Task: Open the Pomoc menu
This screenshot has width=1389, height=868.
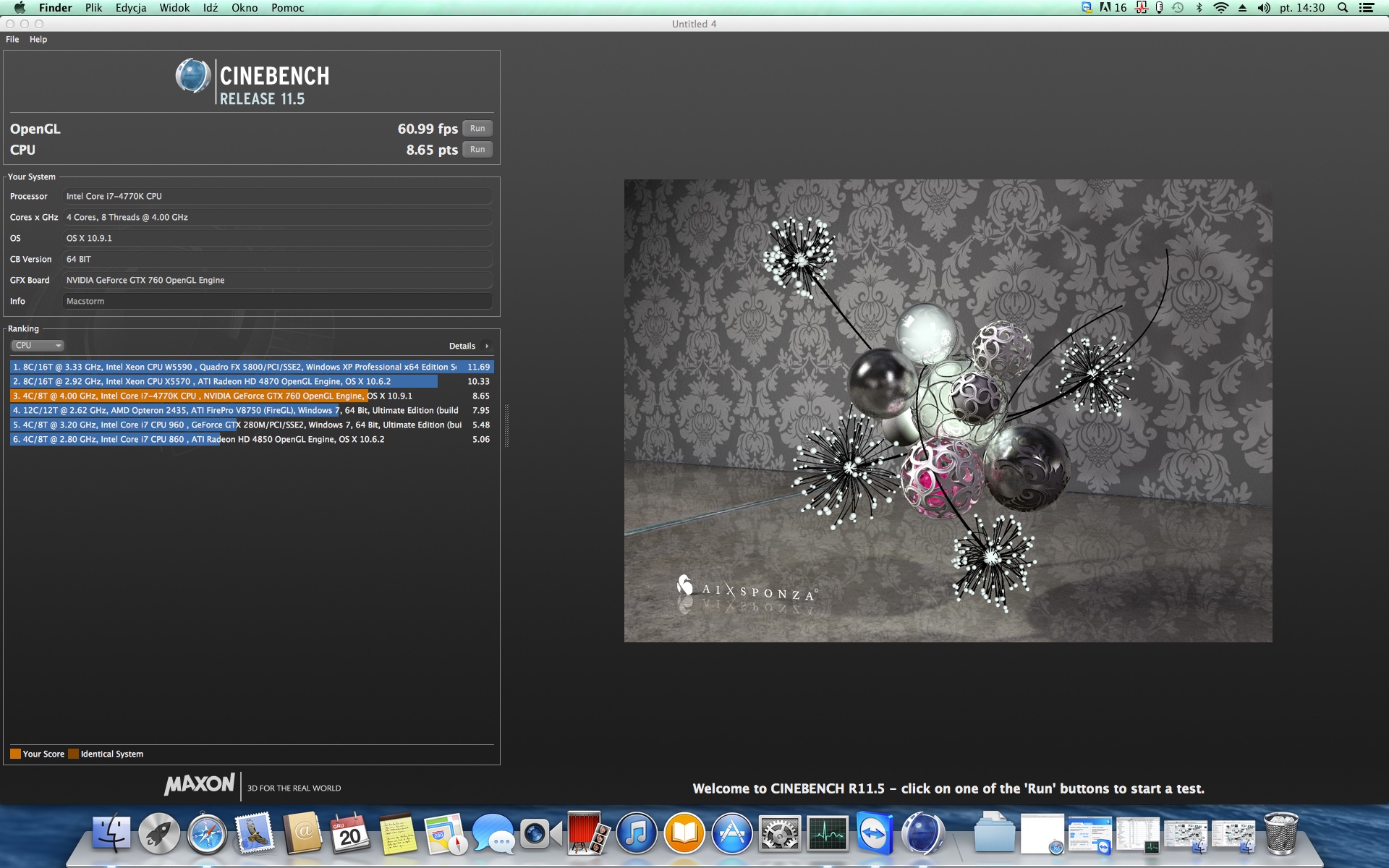Action: [288, 8]
